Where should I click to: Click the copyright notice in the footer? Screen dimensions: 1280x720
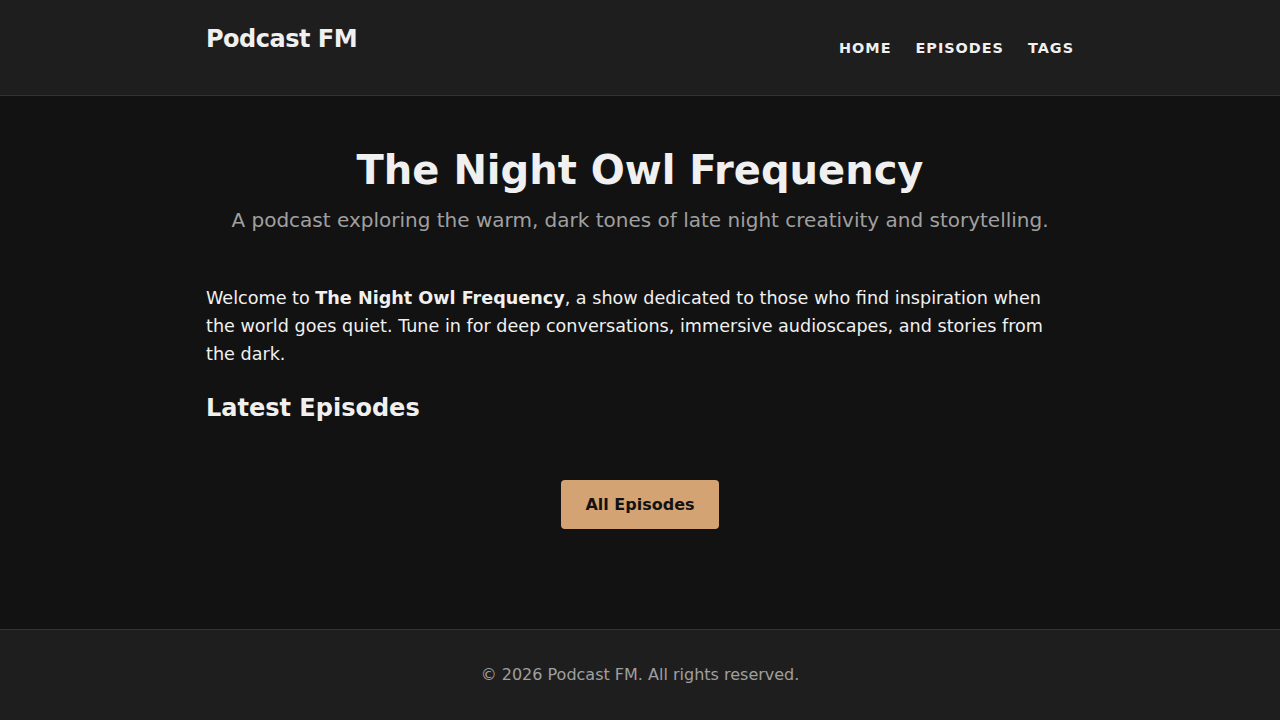coord(639,674)
